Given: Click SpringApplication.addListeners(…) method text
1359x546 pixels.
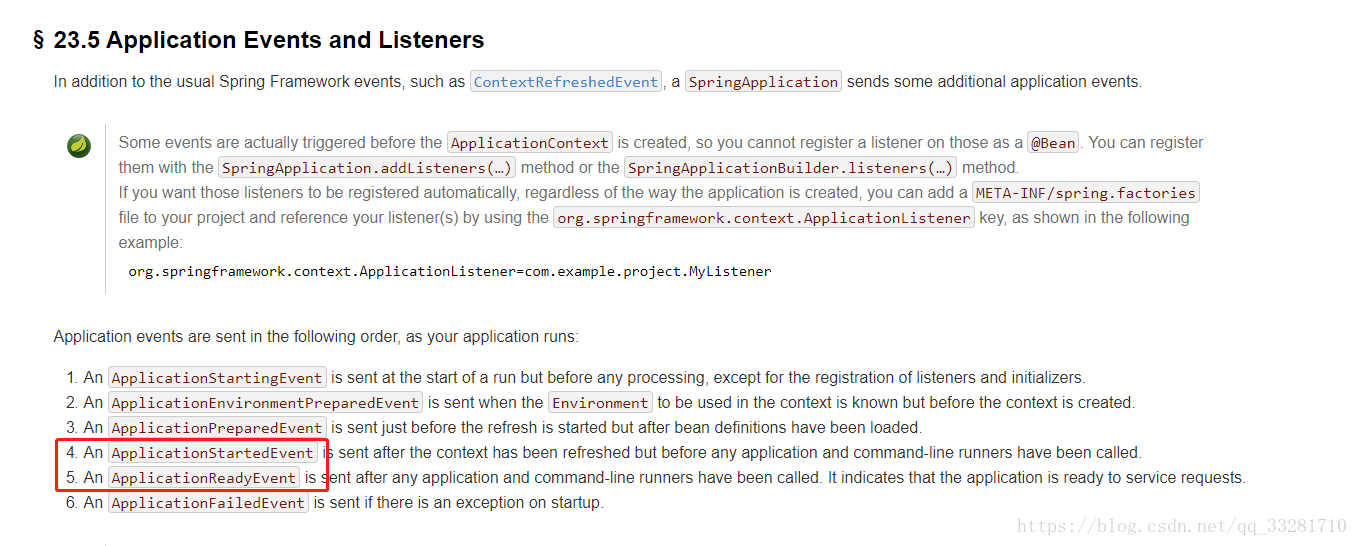Looking at the screenshot, I should point(367,168).
